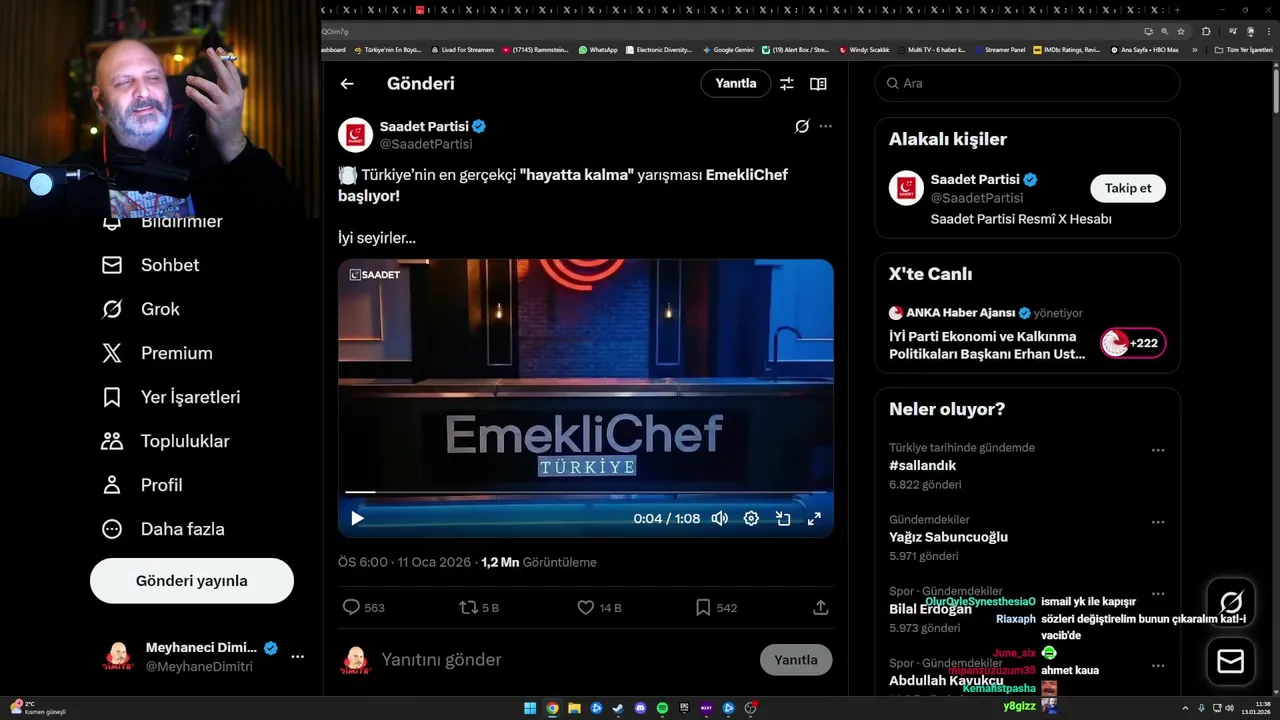
Task: Like the post showing 14 B
Action: tap(586, 607)
